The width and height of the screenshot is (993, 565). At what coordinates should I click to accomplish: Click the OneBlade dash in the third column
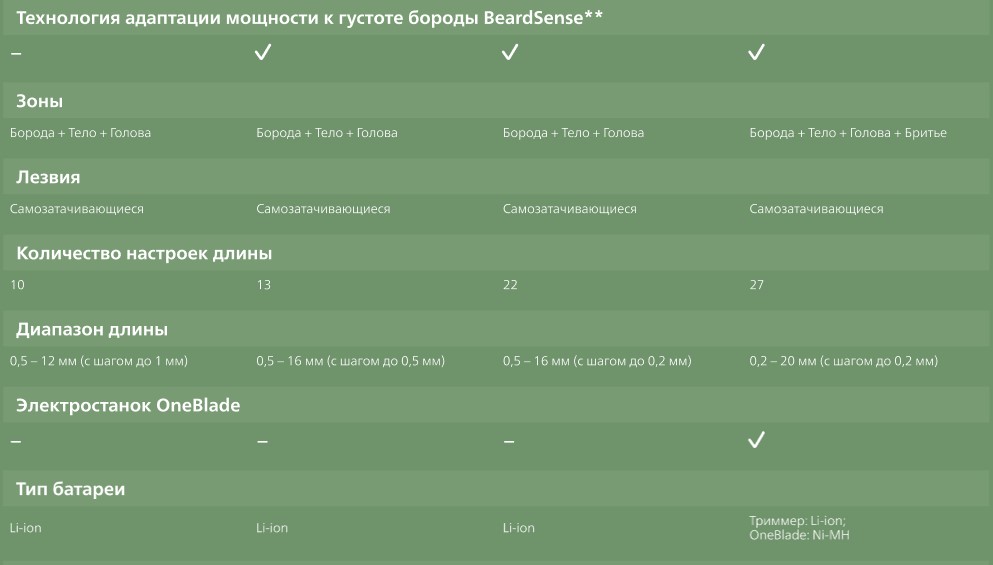click(509, 440)
